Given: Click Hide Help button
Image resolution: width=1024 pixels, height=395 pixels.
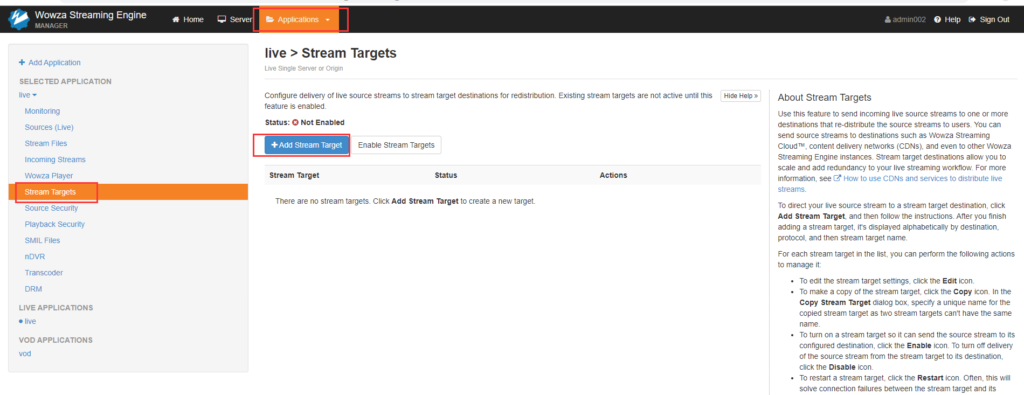Looking at the screenshot, I should (741, 96).
